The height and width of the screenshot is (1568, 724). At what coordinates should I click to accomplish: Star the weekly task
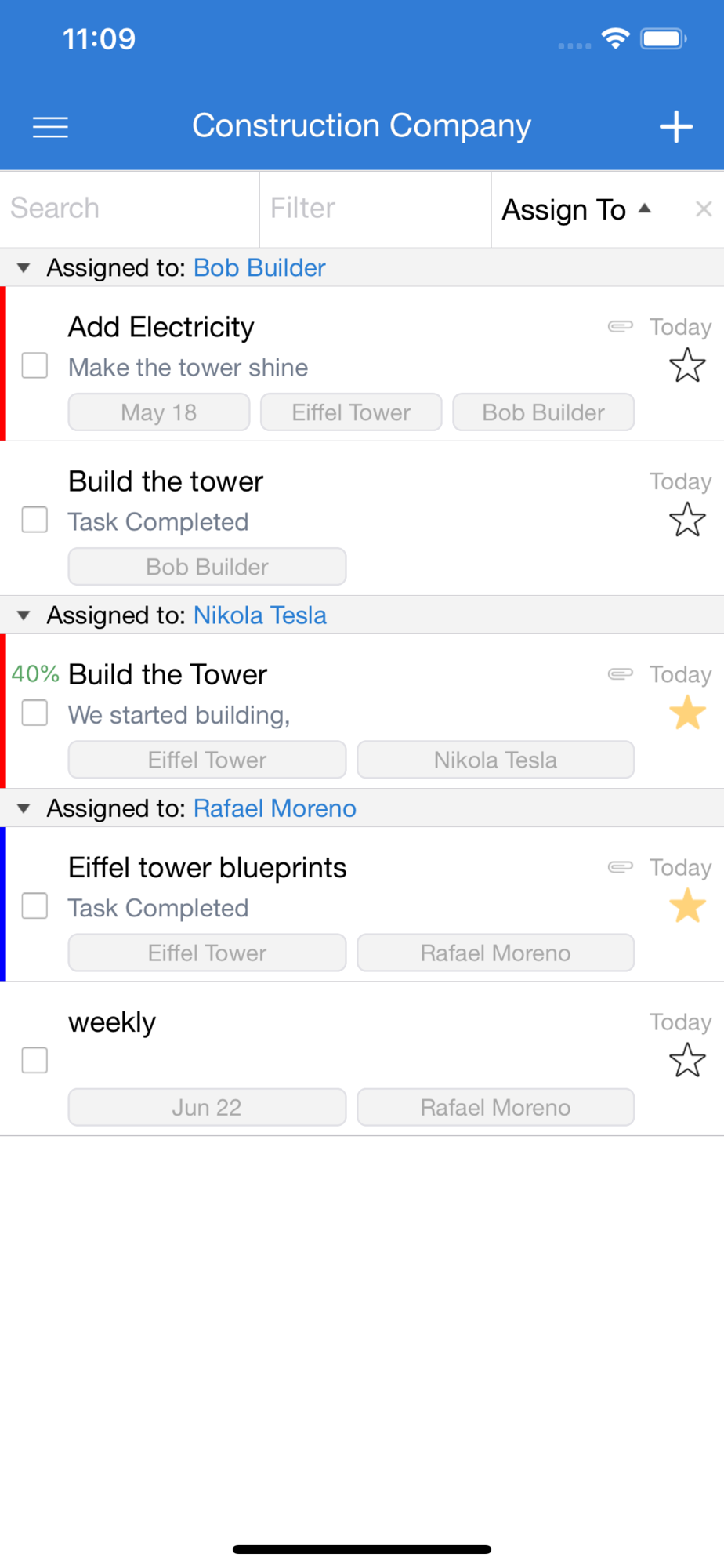[x=687, y=1060]
